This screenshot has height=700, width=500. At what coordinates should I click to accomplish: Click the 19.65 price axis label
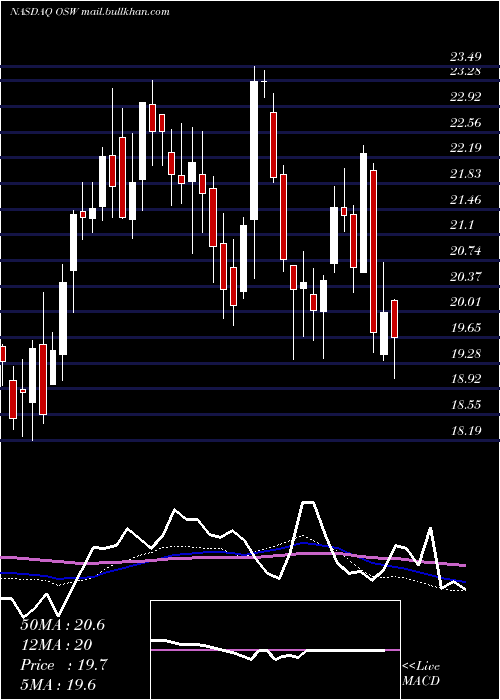(466, 328)
